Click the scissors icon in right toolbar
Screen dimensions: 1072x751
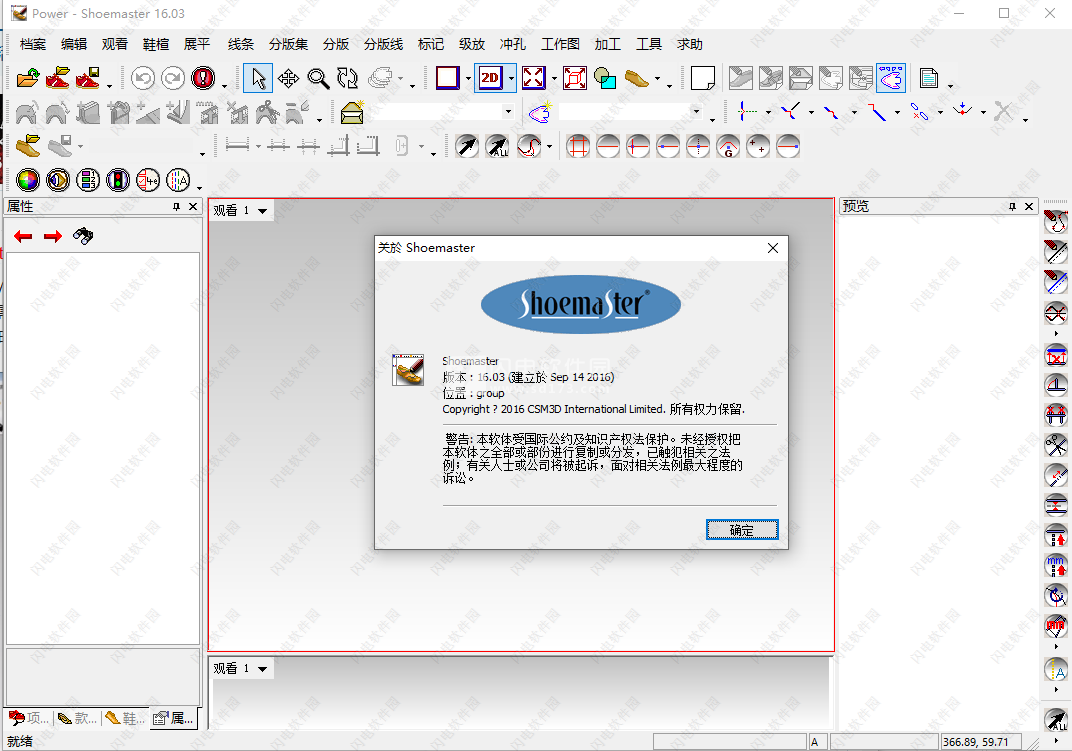[x=1056, y=445]
